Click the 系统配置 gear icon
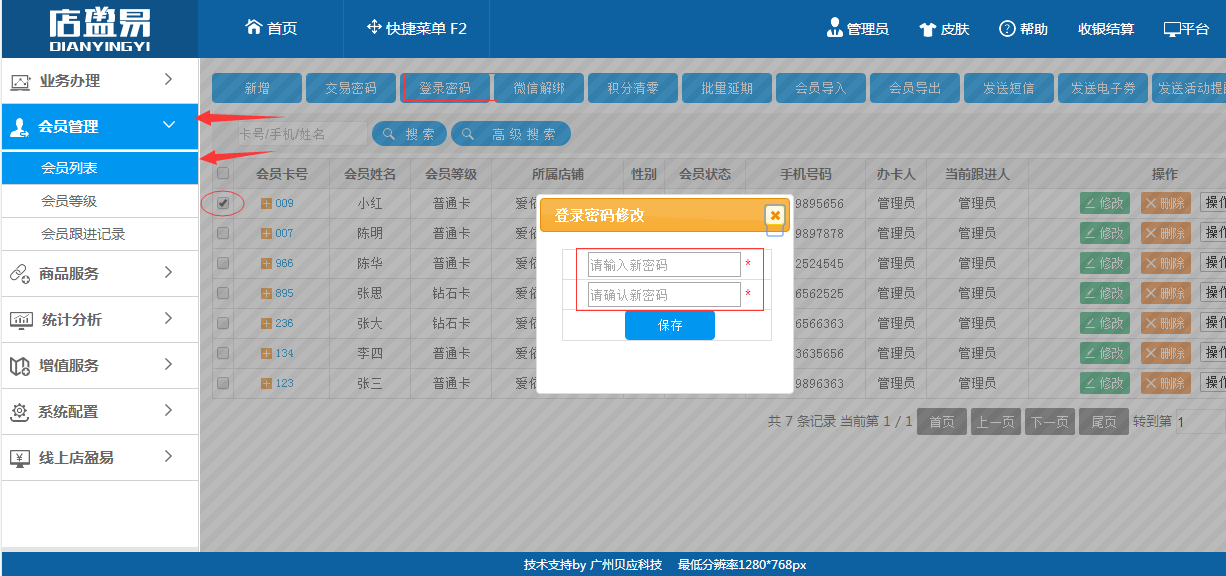The width and height of the screenshot is (1226, 576). coord(19,412)
